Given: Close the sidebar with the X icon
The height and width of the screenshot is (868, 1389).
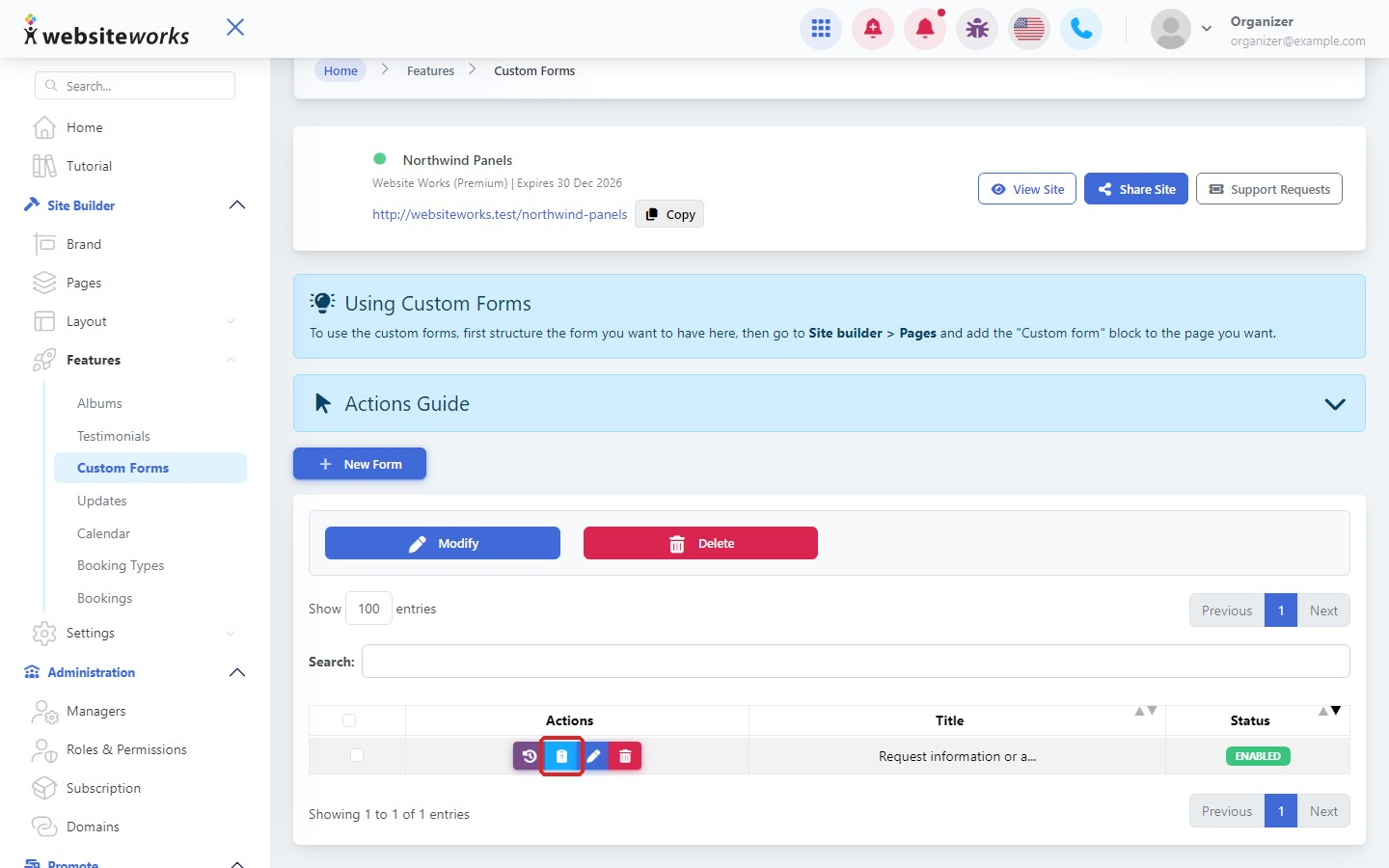Looking at the screenshot, I should [x=235, y=27].
